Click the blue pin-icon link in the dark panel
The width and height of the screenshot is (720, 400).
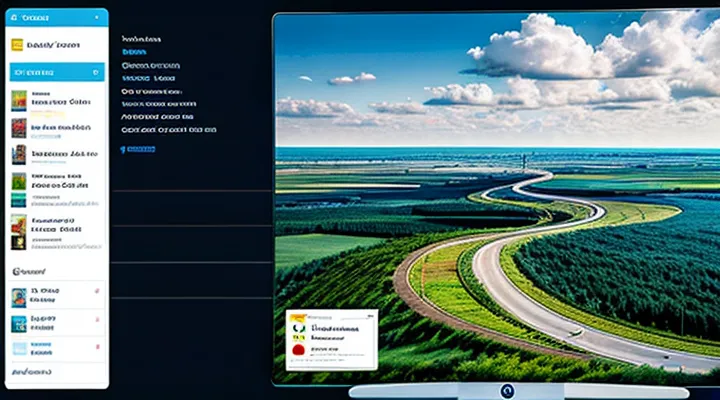tap(138, 149)
